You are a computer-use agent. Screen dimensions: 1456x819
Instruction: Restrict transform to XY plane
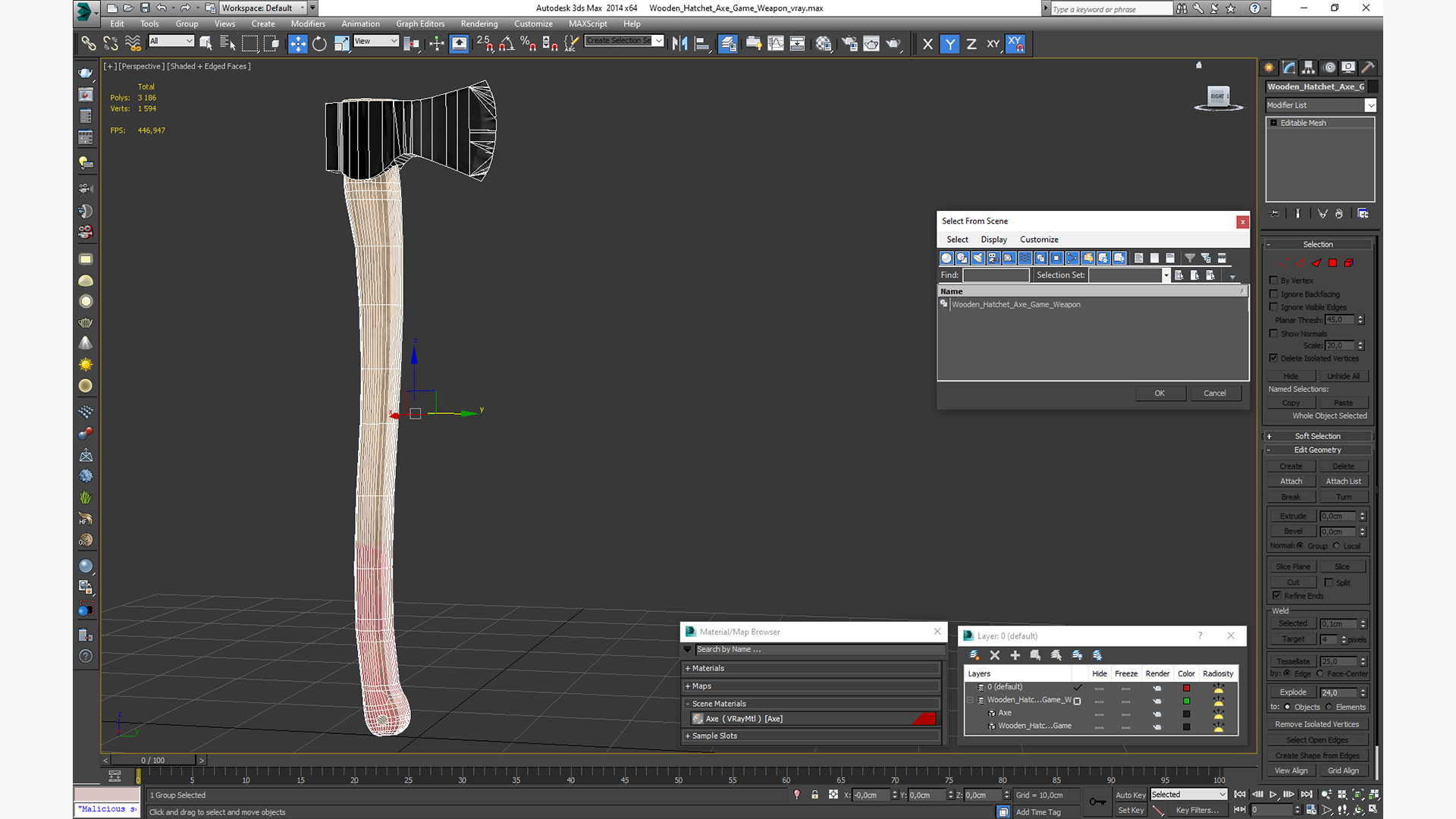pyautogui.click(x=993, y=44)
